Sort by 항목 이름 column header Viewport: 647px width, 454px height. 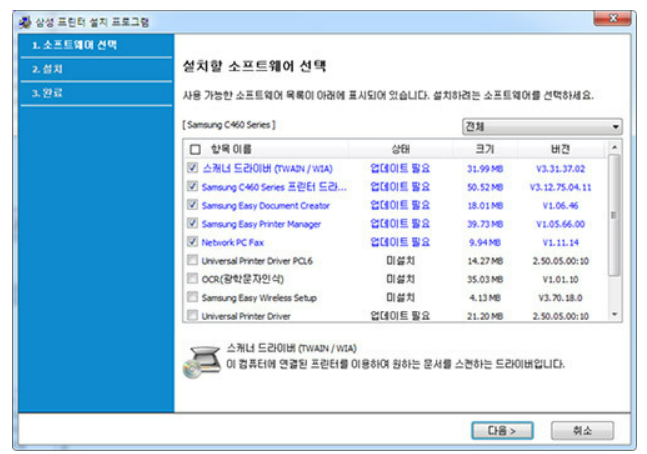pyautogui.click(x=231, y=149)
